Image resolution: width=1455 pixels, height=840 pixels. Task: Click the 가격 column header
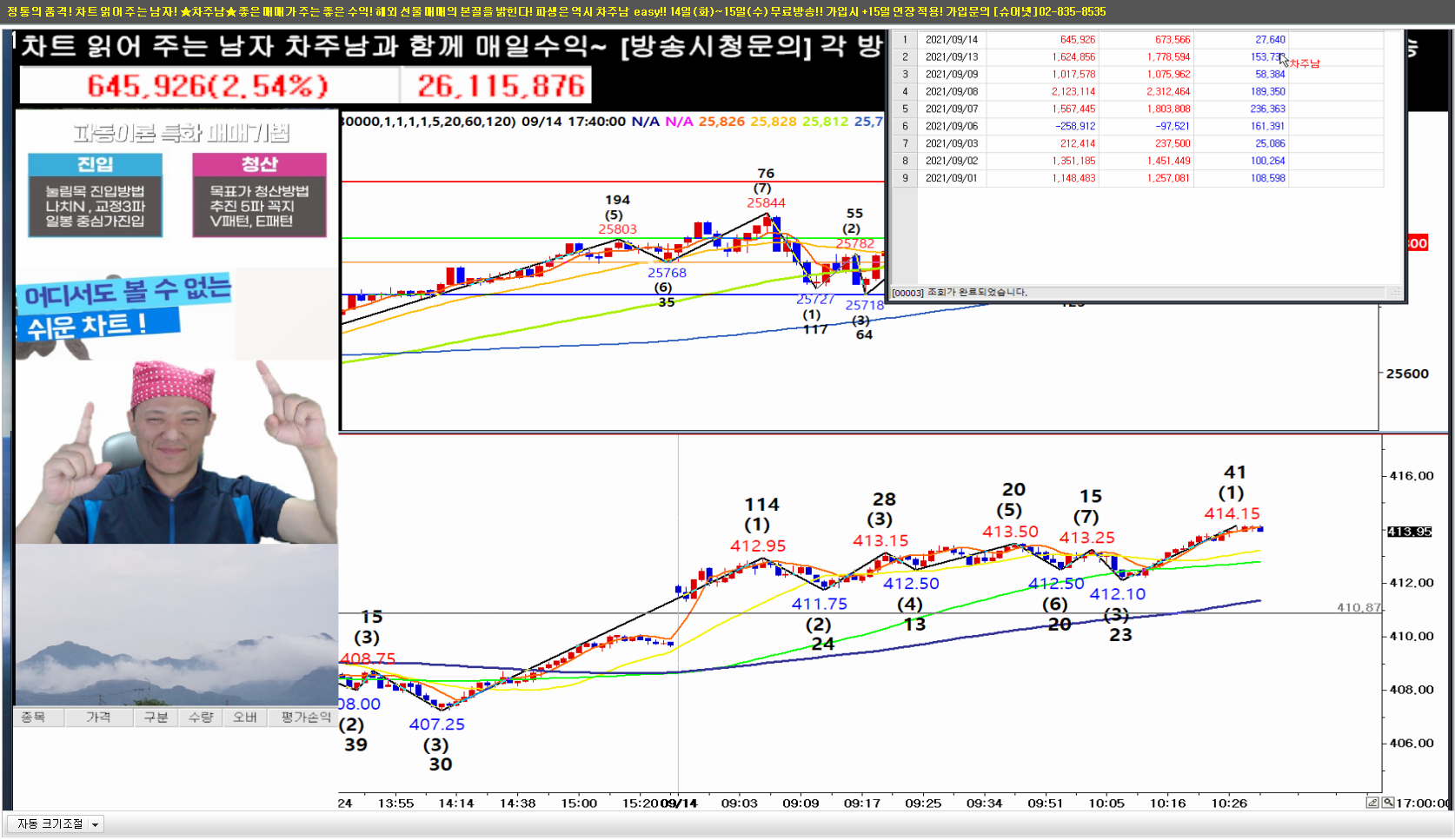98,718
